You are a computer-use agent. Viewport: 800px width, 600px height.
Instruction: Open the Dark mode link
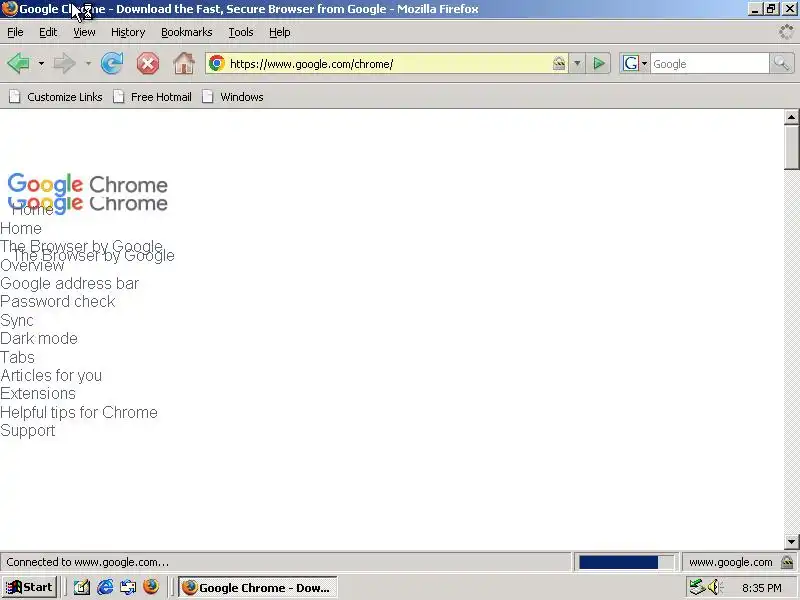(39, 338)
